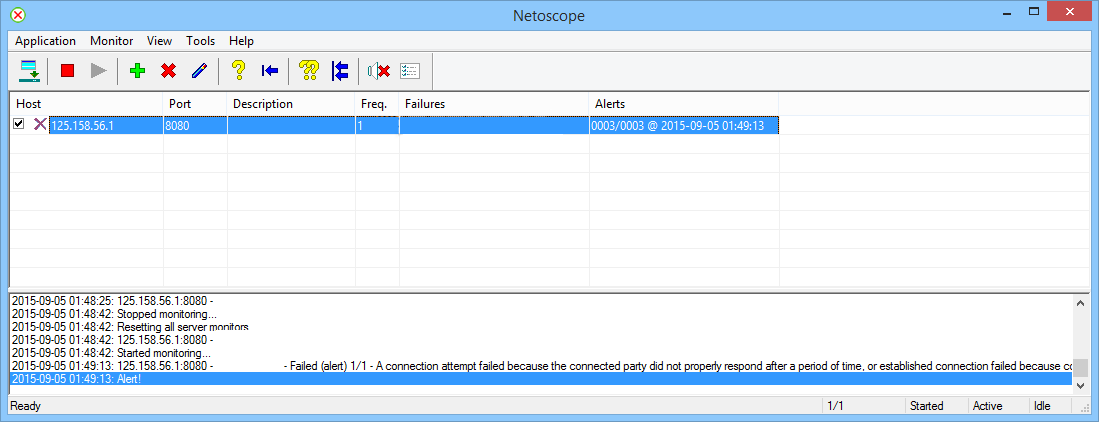Screen dimensions: 1099x422
Task: Click the 'Ready' status bar text
Action: 26,406
